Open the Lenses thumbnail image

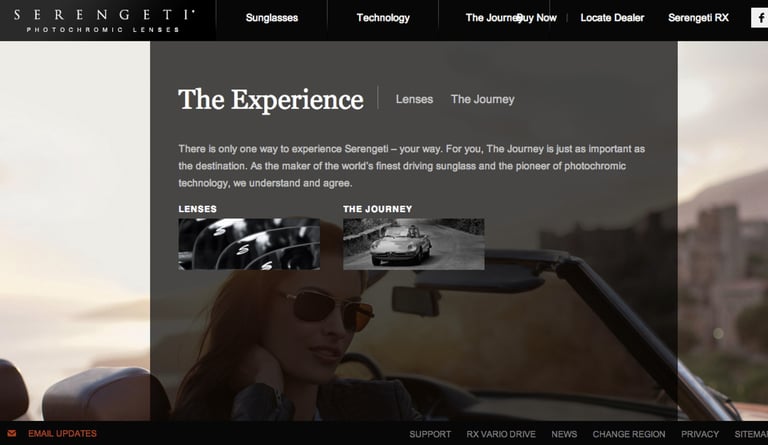pyautogui.click(x=249, y=244)
